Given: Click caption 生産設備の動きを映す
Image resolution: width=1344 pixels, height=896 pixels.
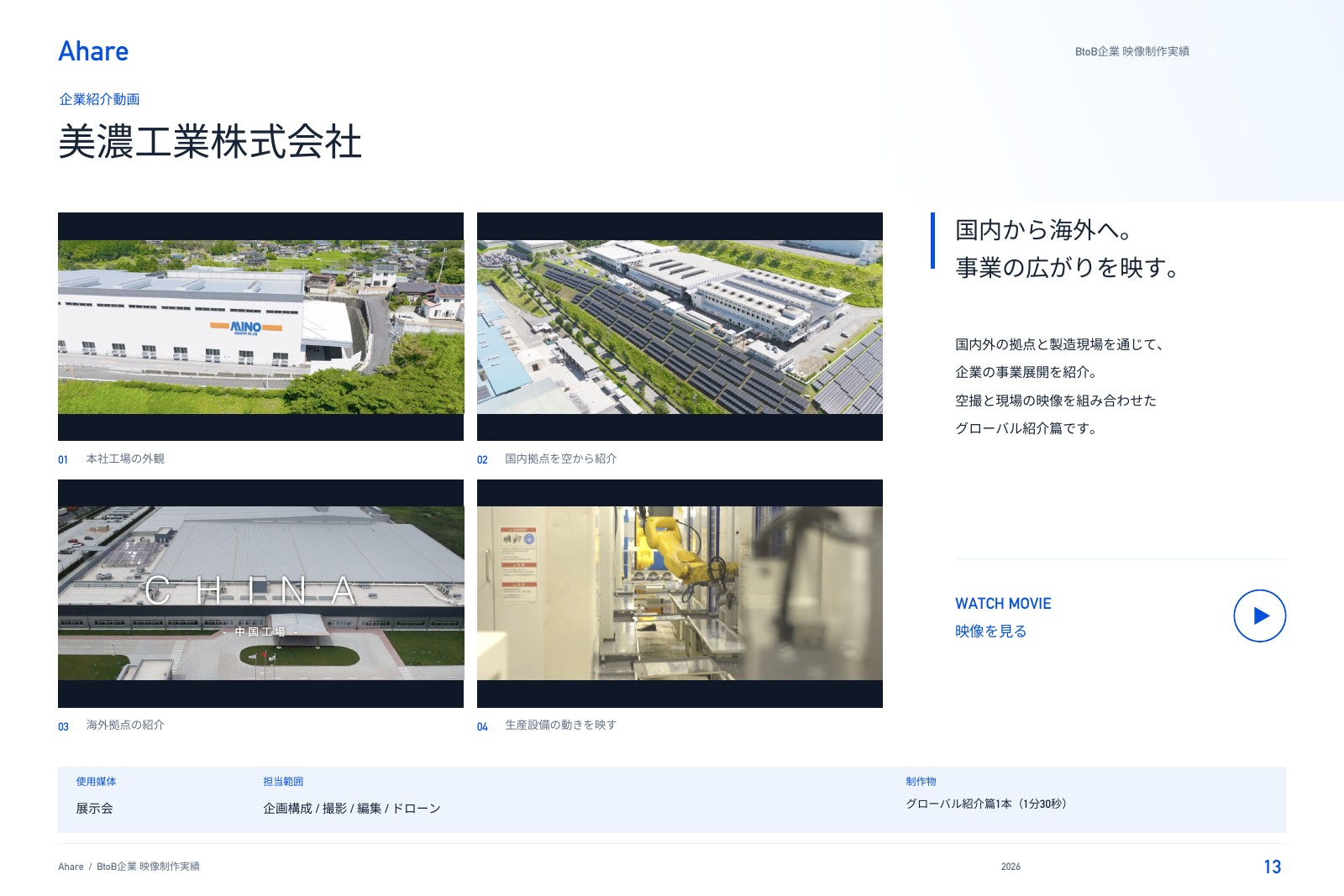Looking at the screenshot, I should (561, 725).
